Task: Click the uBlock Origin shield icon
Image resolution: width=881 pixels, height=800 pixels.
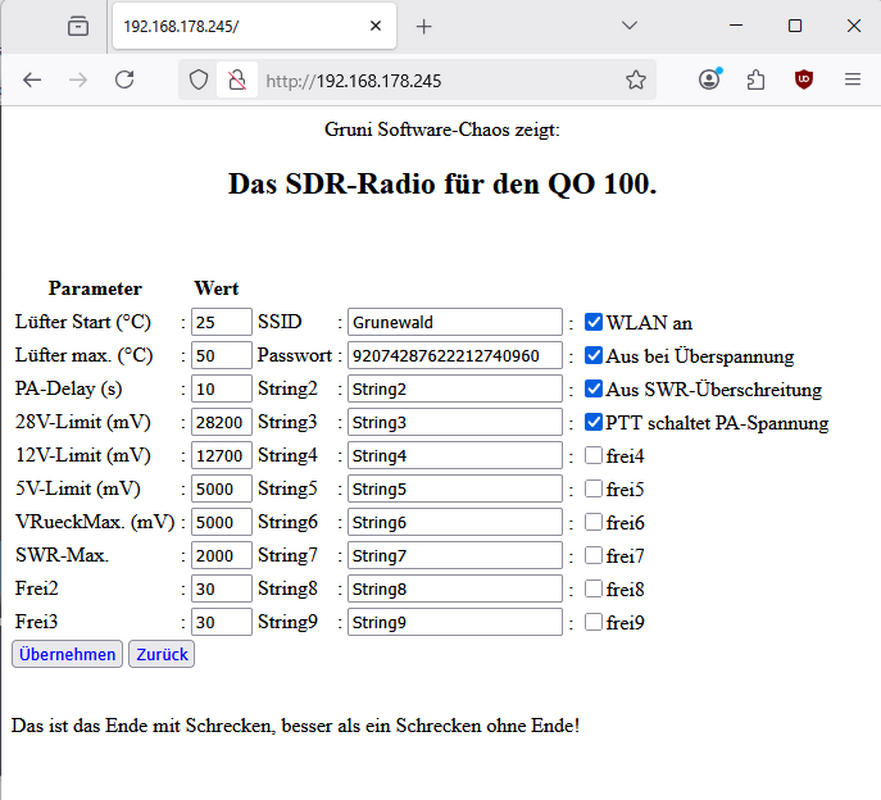Action: point(804,80)
